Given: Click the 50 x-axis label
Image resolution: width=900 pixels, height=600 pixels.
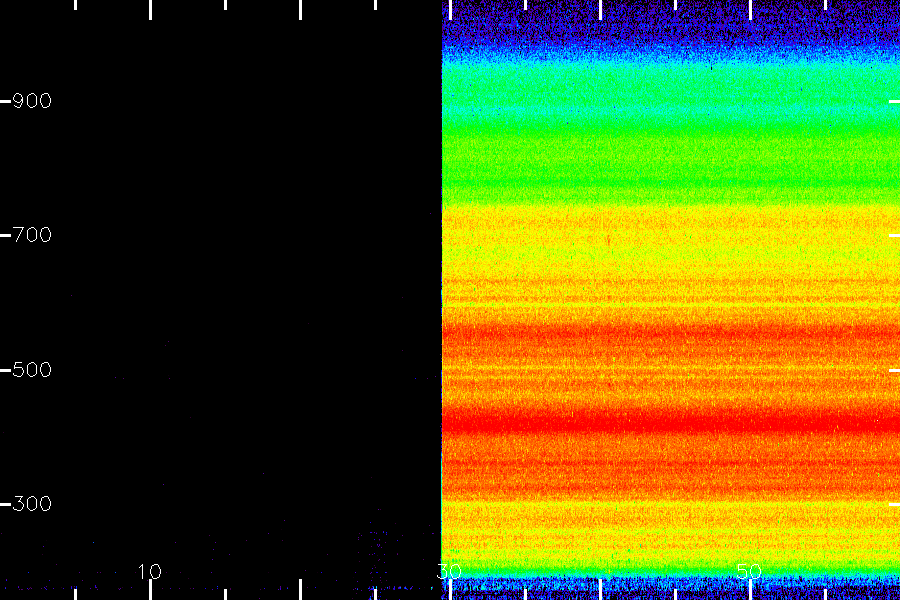Looking at the screenshot, I should point(749,571).
